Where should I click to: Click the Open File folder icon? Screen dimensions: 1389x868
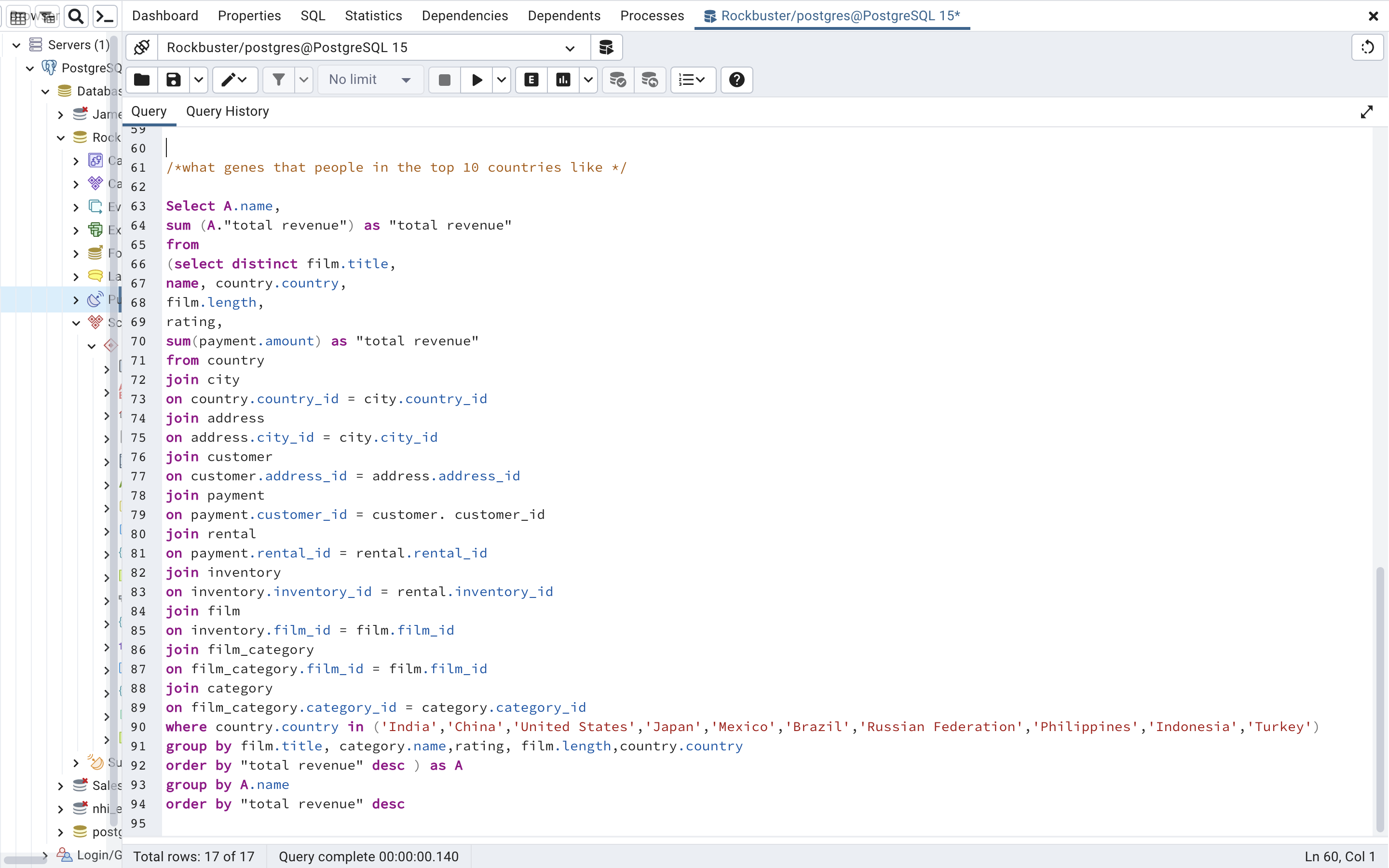click(x=142, y=79)
